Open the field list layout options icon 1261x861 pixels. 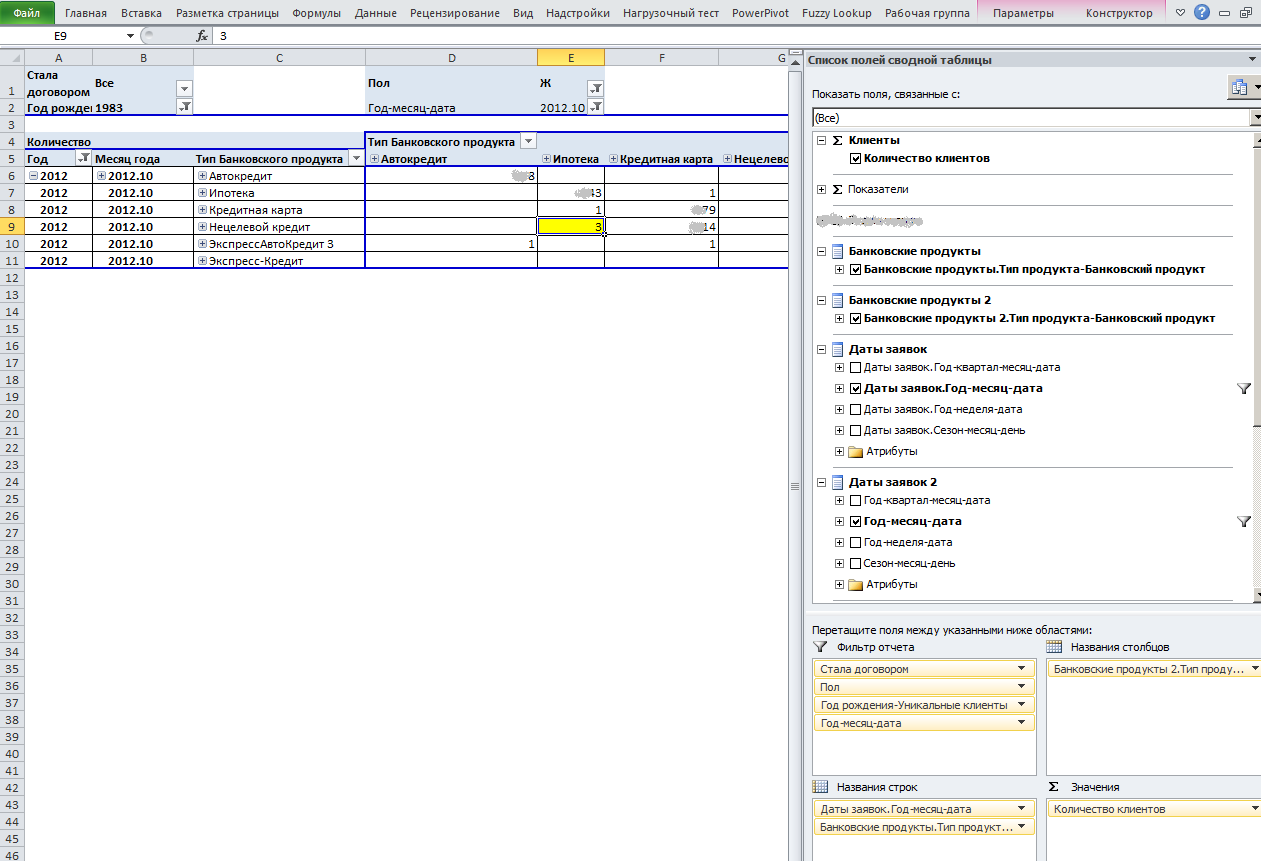pyautogui.click(x=1241, y=88)
